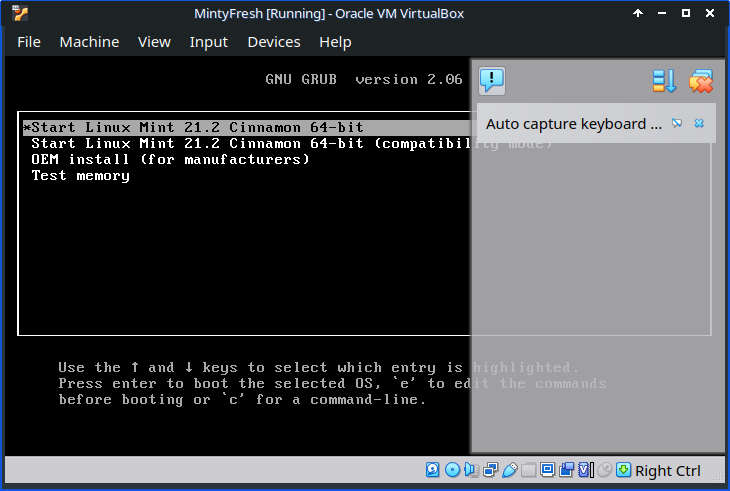Click the Right Ctrl host key label
Viewport: 730px width, 491px height.
click(x=668, y=471)
